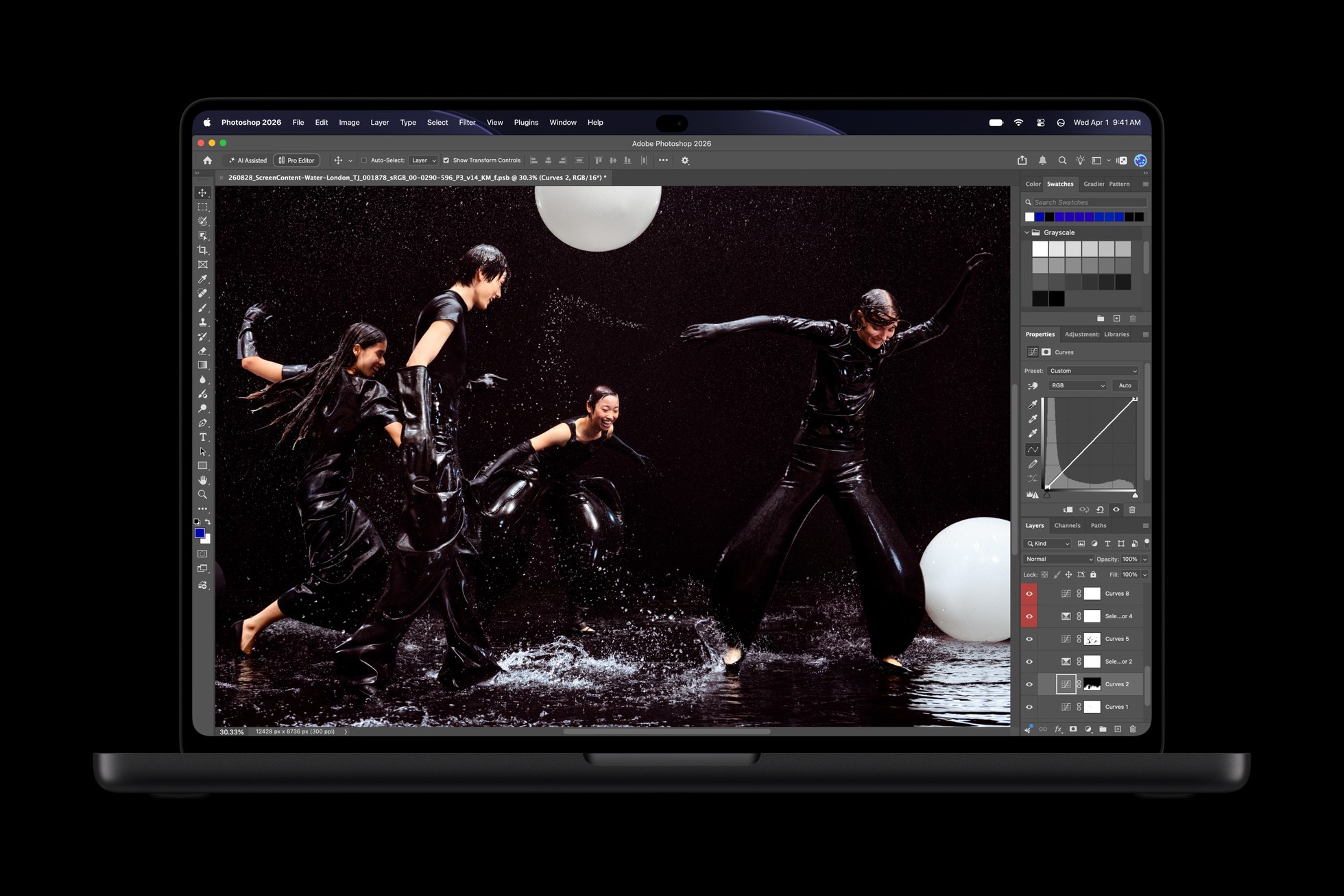Collapse the Grayscale swatch group
This screenshot has width=1344, height=896.
point(1027,232)
